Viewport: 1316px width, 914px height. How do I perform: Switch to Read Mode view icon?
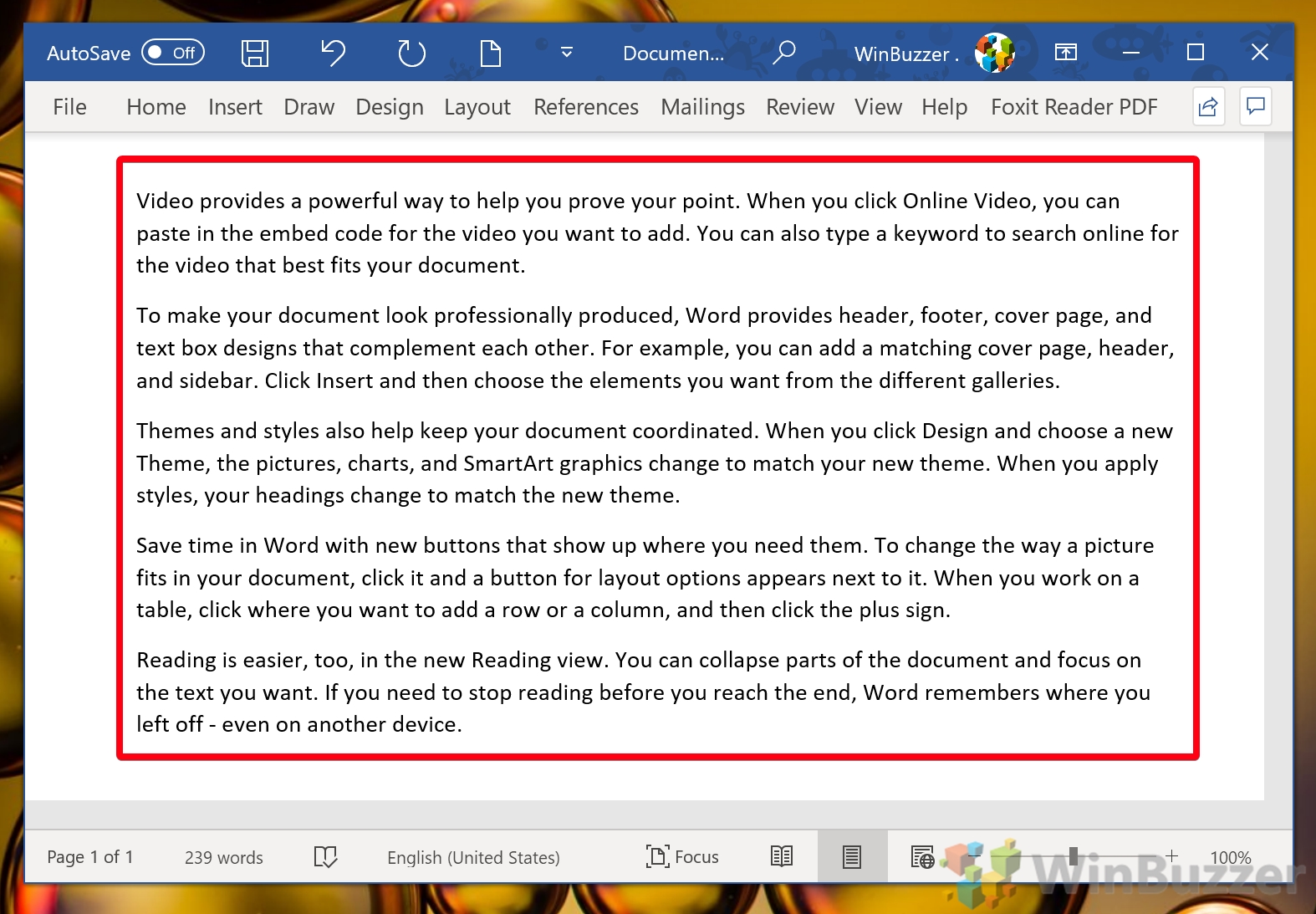(782, 856)
